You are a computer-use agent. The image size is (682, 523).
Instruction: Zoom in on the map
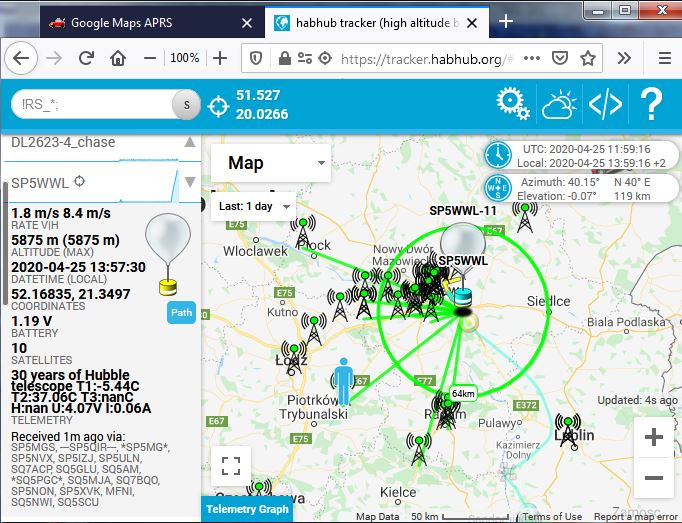click(654, 437)
